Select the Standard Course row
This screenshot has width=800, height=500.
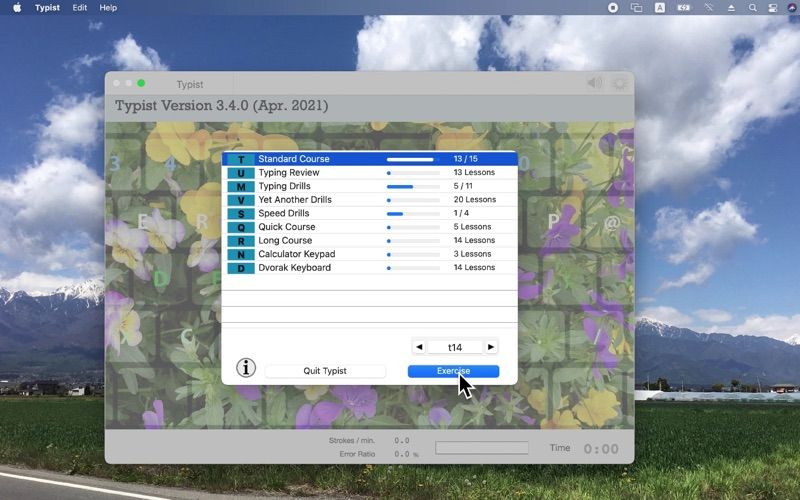pyautogui.click(x=369, y=159)
